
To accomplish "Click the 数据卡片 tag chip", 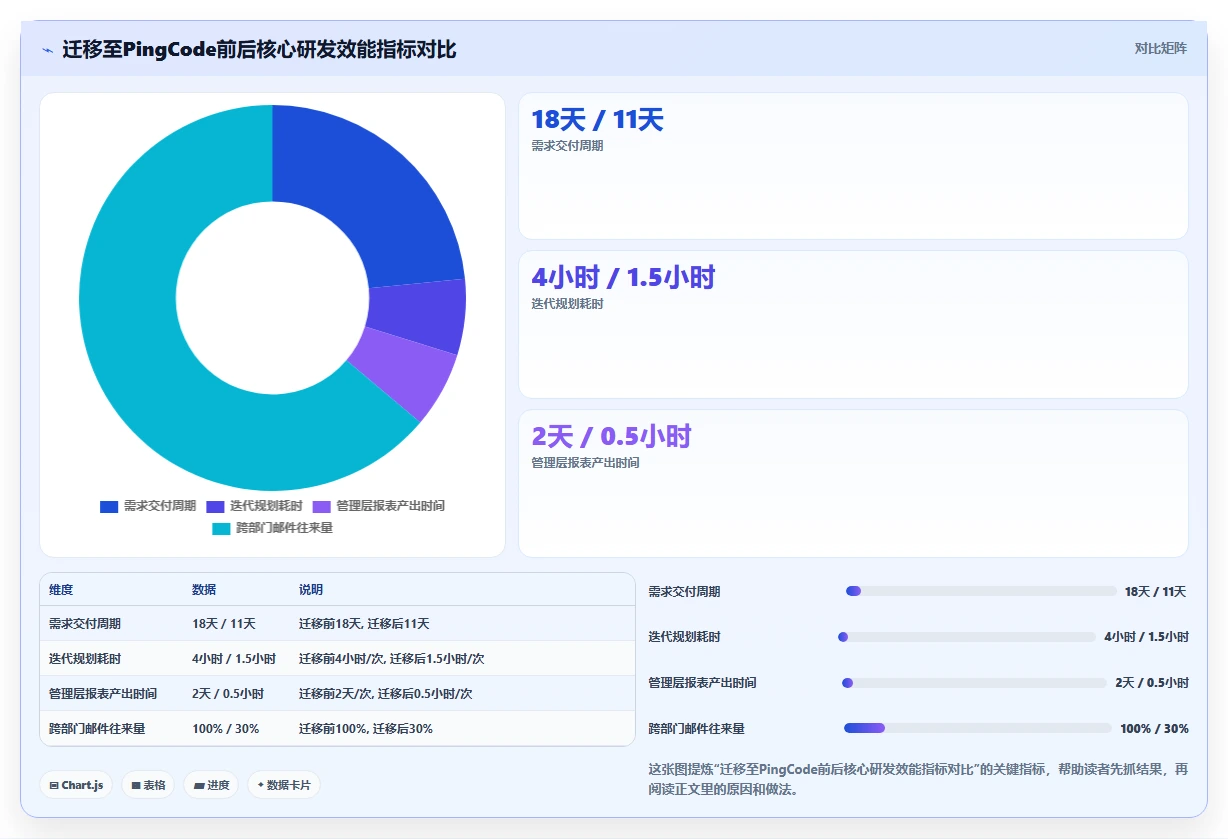I will pos(284,785).
